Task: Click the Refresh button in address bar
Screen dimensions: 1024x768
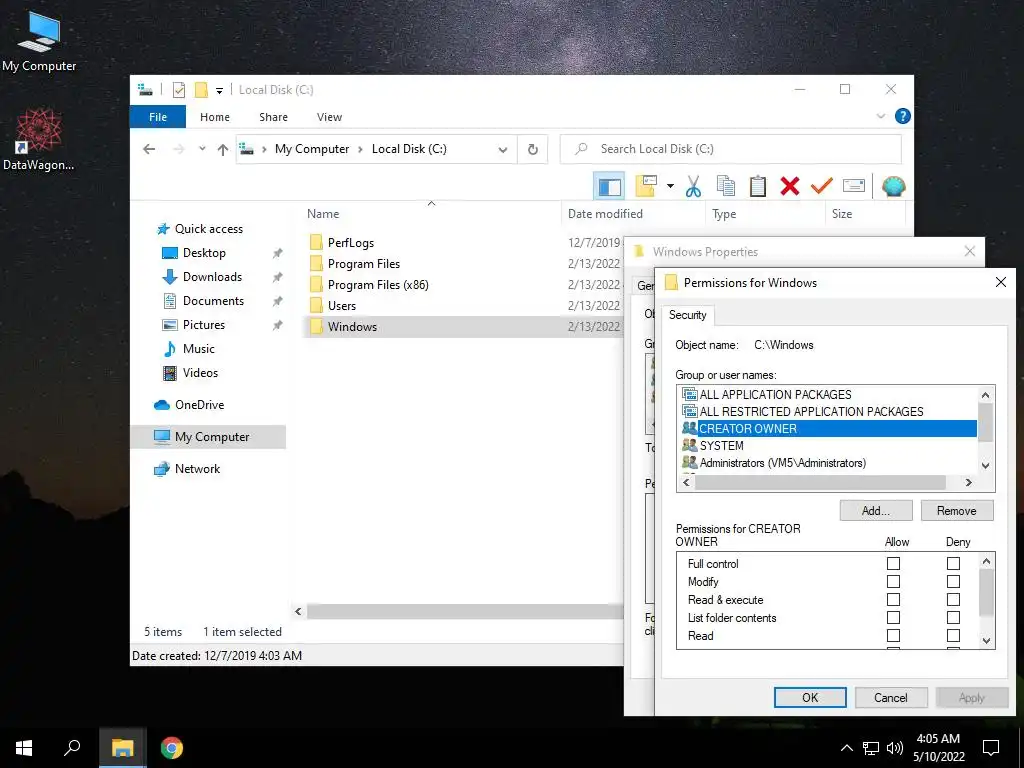Action: point(533,150)
